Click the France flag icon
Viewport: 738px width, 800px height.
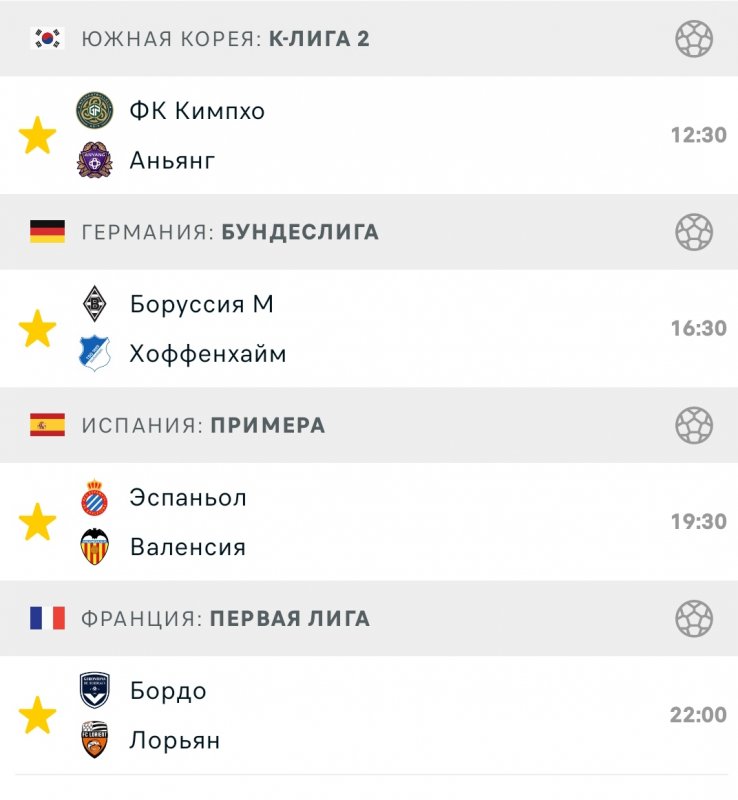click(x=47, y=619)
